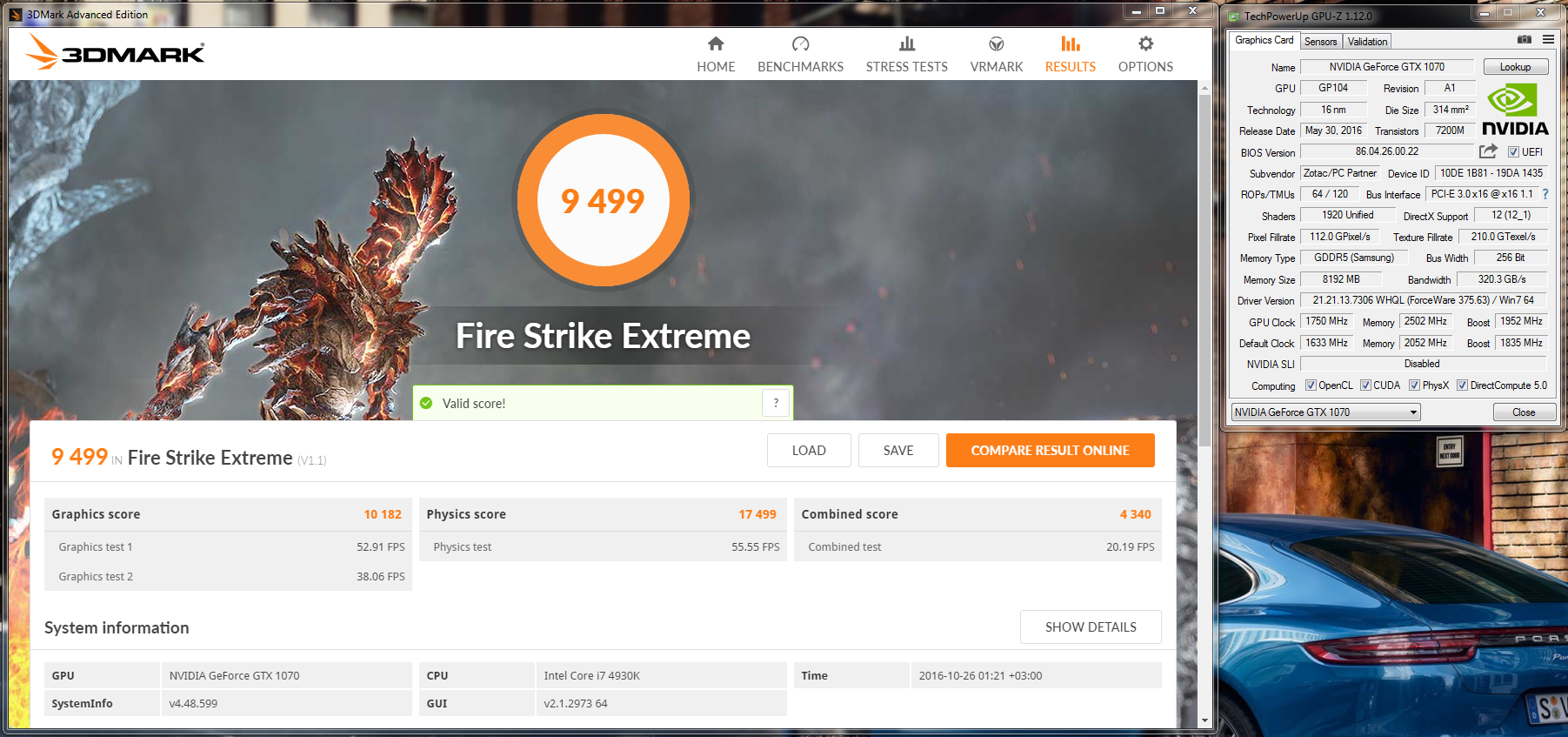Go to the HOME section in 3DMark
This screenshot has height=737, width=1568.
click(716, 54)
